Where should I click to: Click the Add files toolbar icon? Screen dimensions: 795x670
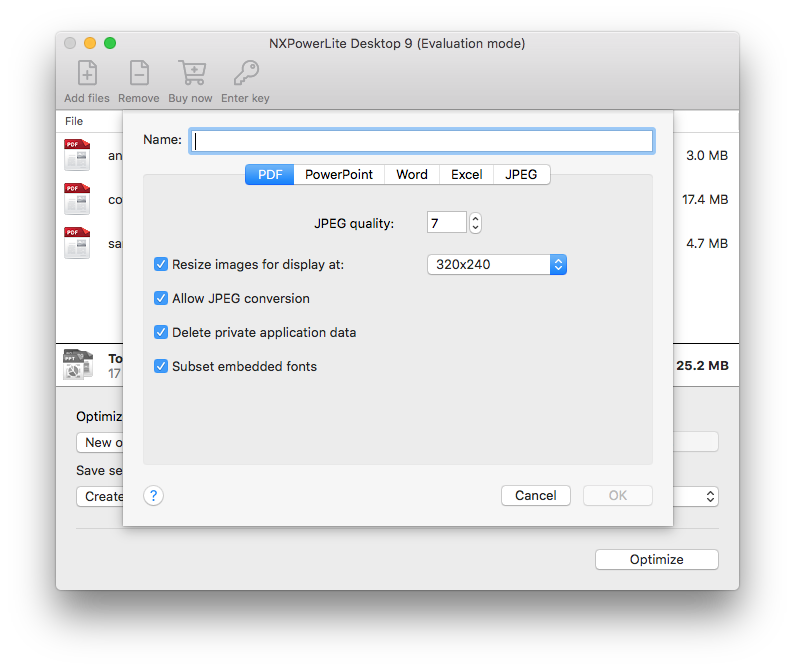(x=87, y=73)
